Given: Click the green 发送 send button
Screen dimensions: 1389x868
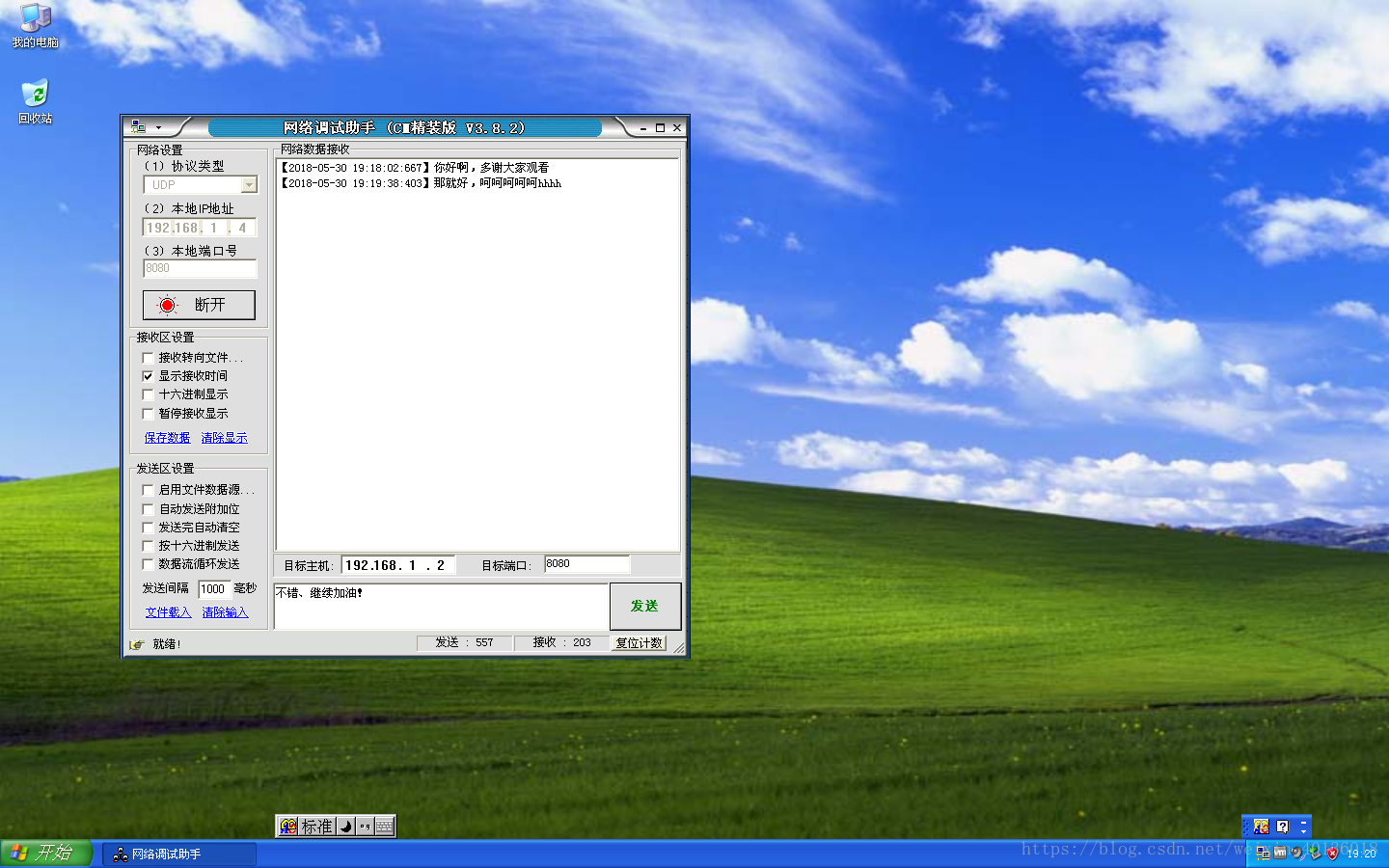Looking at the screenshot, I should [x=645, y=606].
